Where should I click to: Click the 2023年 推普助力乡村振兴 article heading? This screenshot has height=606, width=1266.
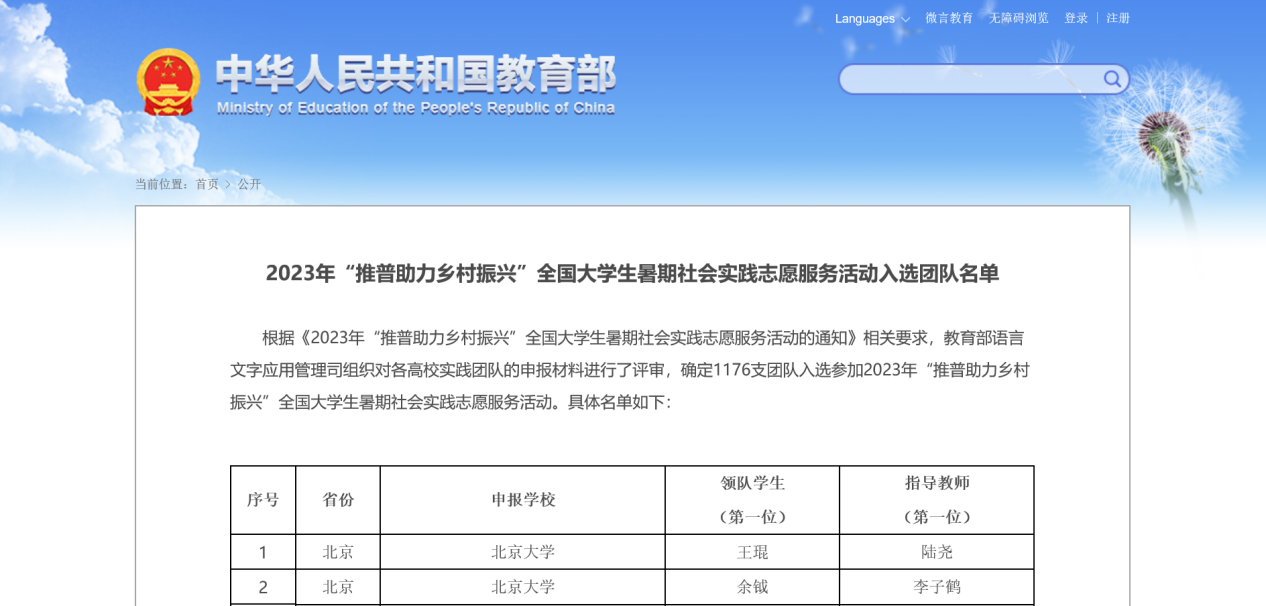632,273
